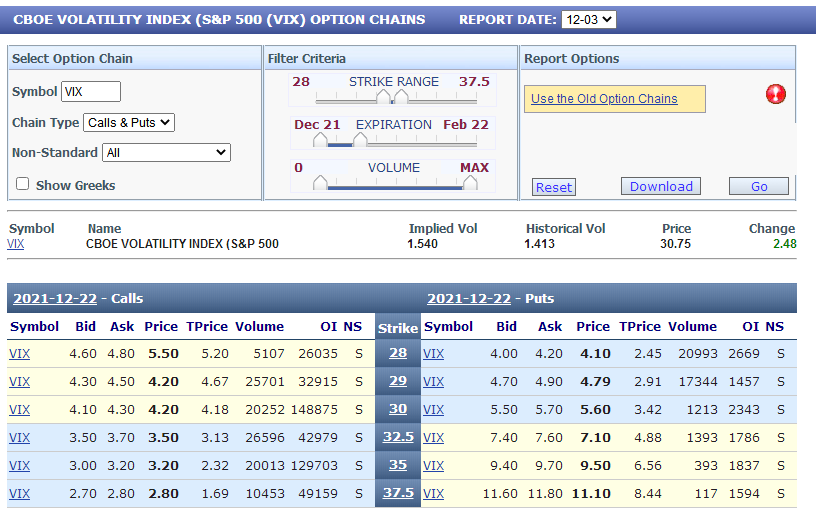
Task: Open the VIX symbol link in summary row
Action: 16,244
